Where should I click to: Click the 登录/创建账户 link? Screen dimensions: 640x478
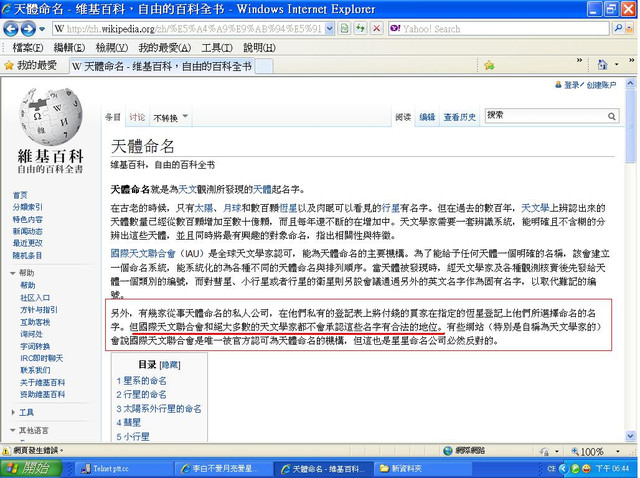click(x=590, y=85)
